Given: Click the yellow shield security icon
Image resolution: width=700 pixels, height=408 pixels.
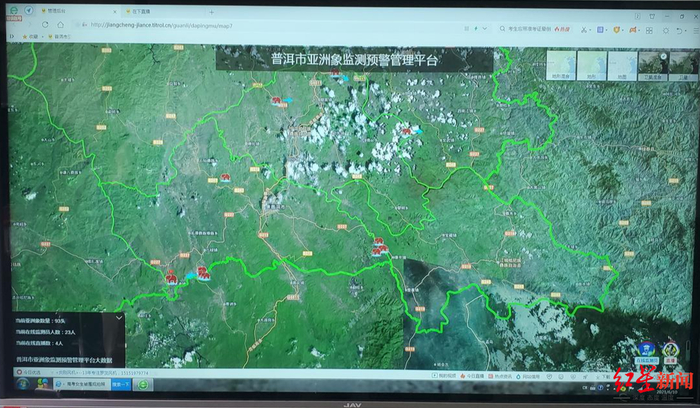Looking at the screenshot, I should tap(617, 30).
